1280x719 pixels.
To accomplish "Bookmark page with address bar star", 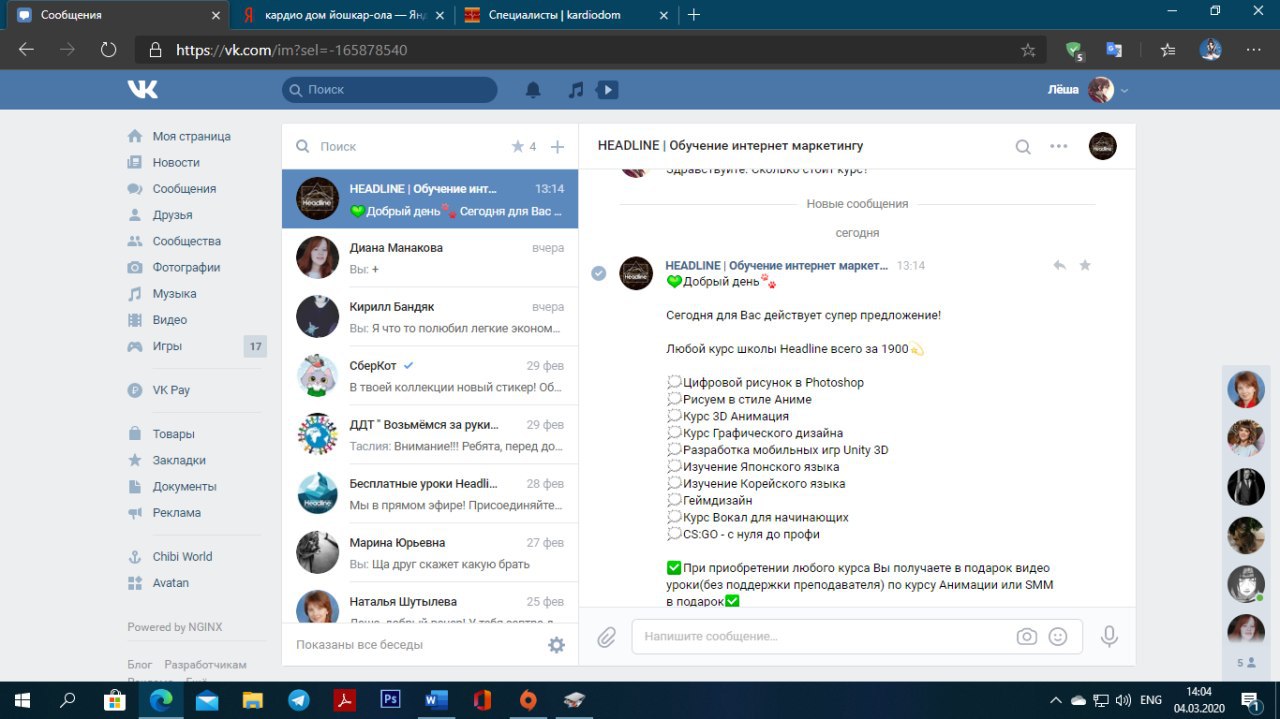I will [1028, 50].
